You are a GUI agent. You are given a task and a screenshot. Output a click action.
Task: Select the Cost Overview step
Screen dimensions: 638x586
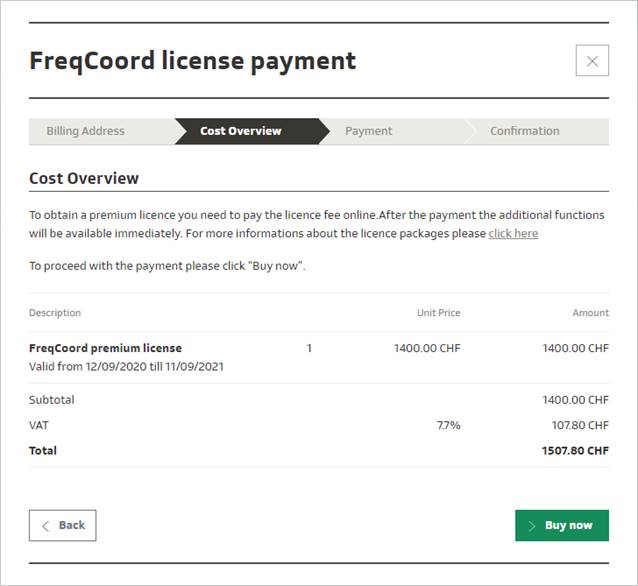[x=240, y=131]
